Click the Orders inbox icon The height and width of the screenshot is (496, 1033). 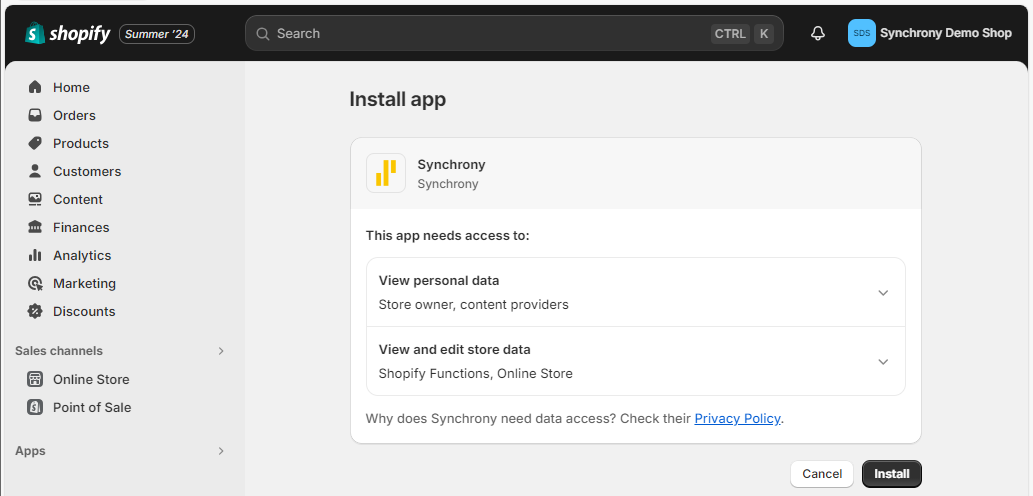coord(35,115)
